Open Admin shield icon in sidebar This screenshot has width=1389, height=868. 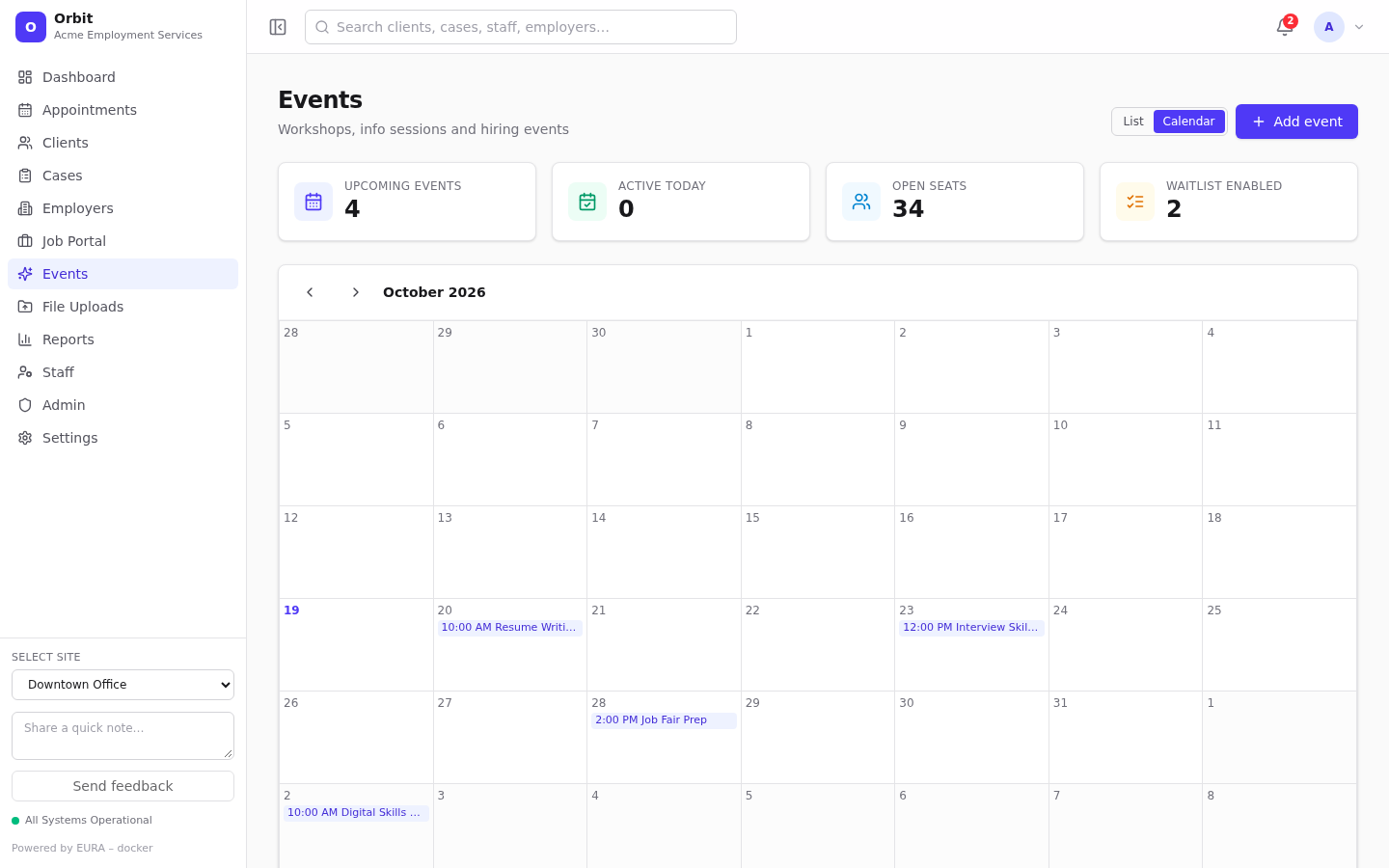(25, 405)
